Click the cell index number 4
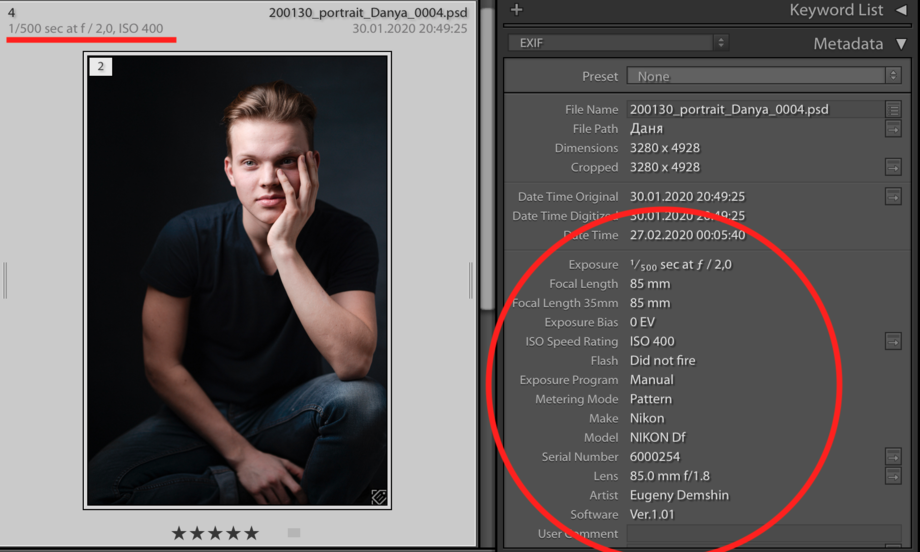Viewport: 920px width, 552px height. (x=11, y=12)
